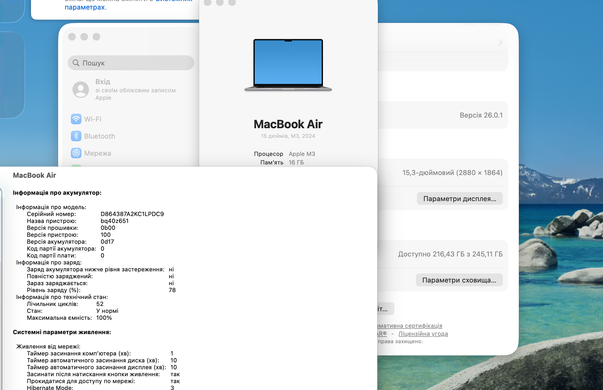Click the 15 дюймів, M3, 2024 subtitle
The width and height of the screenshot is (603, 390).
coord(288,136)
